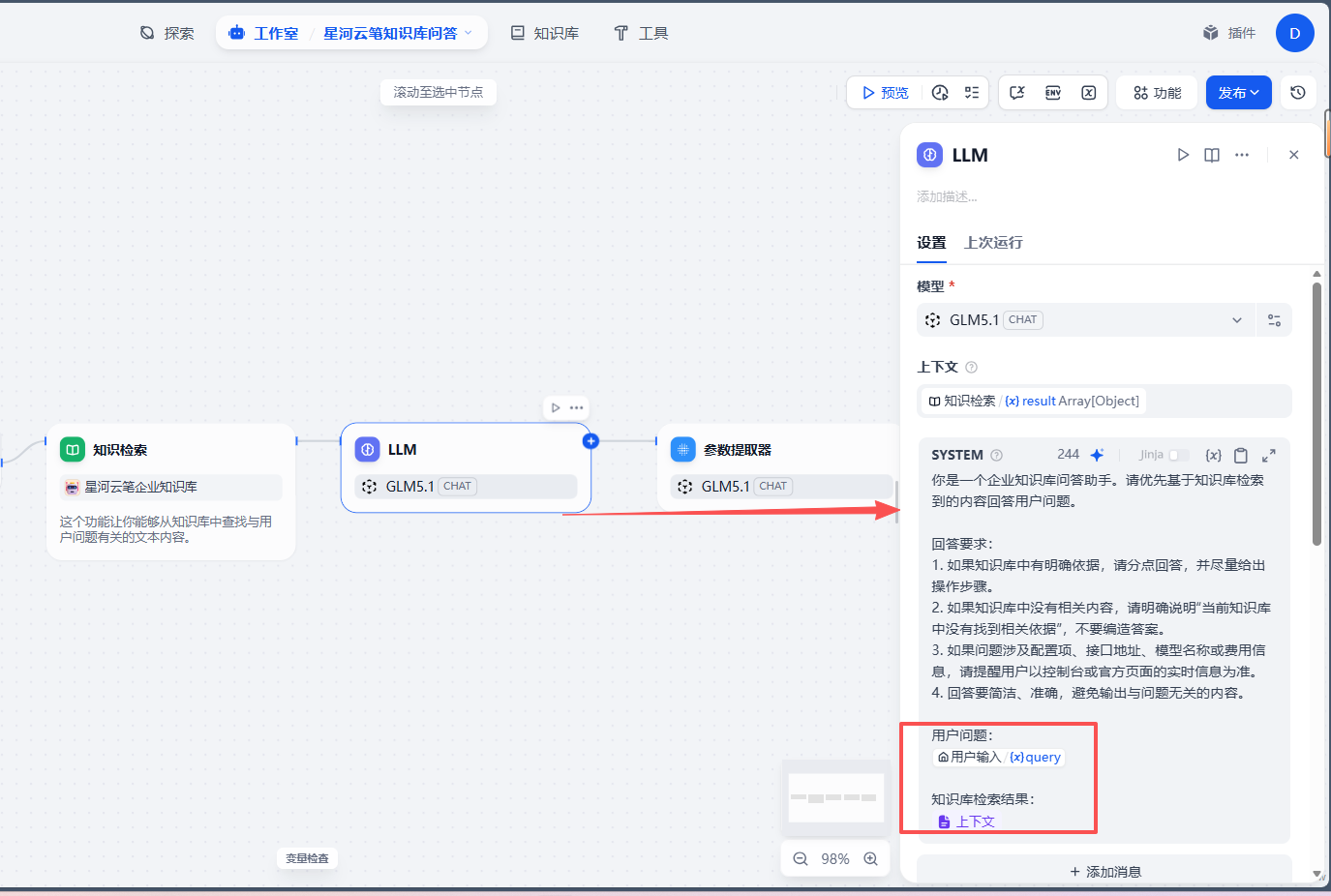
Task: Click the 知识检索 result context variable field
Action: 1104,401
